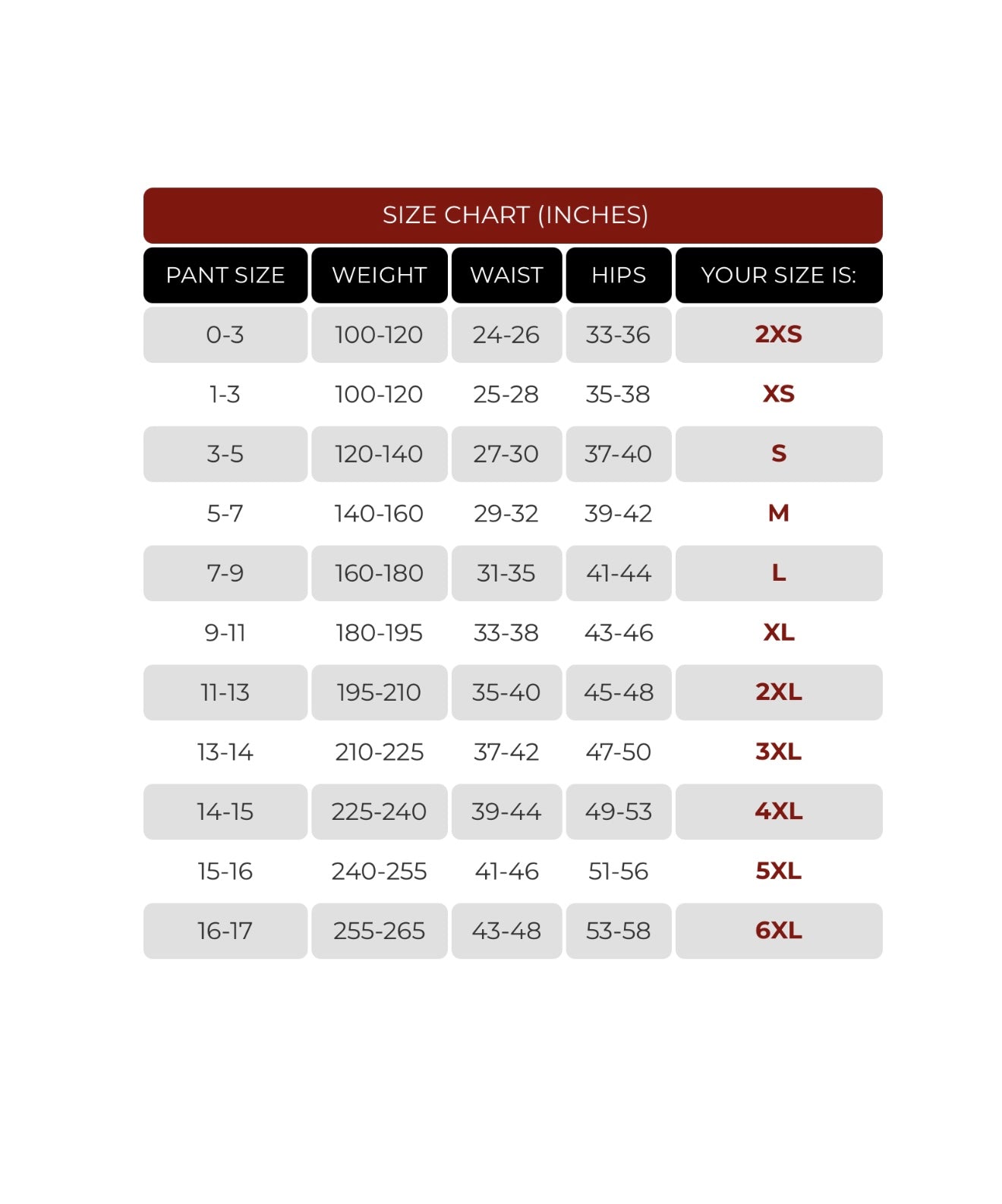Select the 4XL size cell
Image resolution: width=1002 pixels, height=1204 pixels.
pos(778,812)
